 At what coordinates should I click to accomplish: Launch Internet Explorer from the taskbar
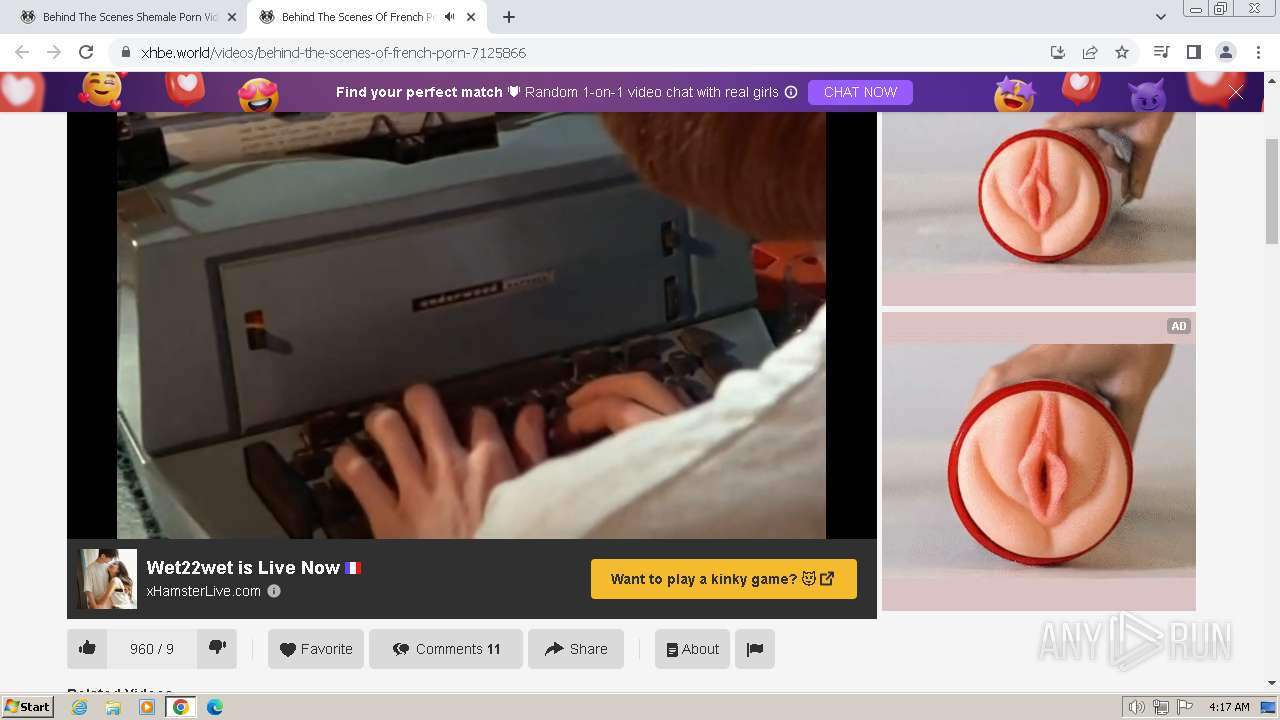tap(79, 707)
